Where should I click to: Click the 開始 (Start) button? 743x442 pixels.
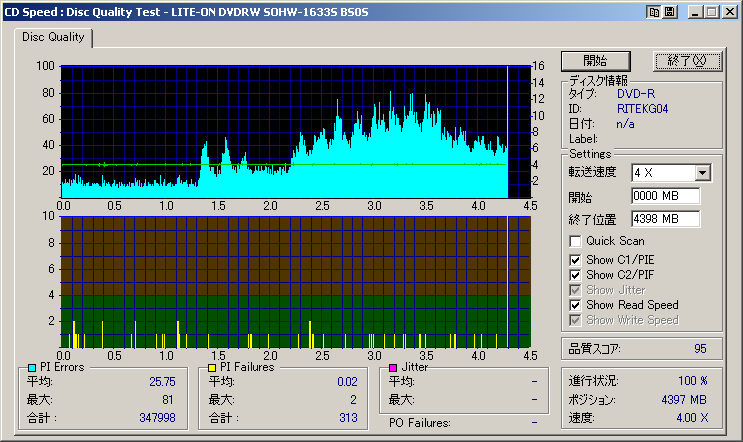(596, 61)
